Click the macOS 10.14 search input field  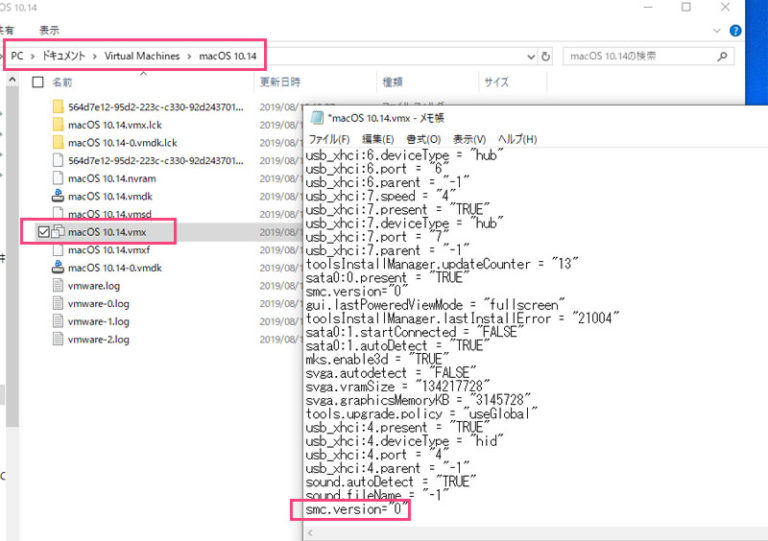point(640,56)
